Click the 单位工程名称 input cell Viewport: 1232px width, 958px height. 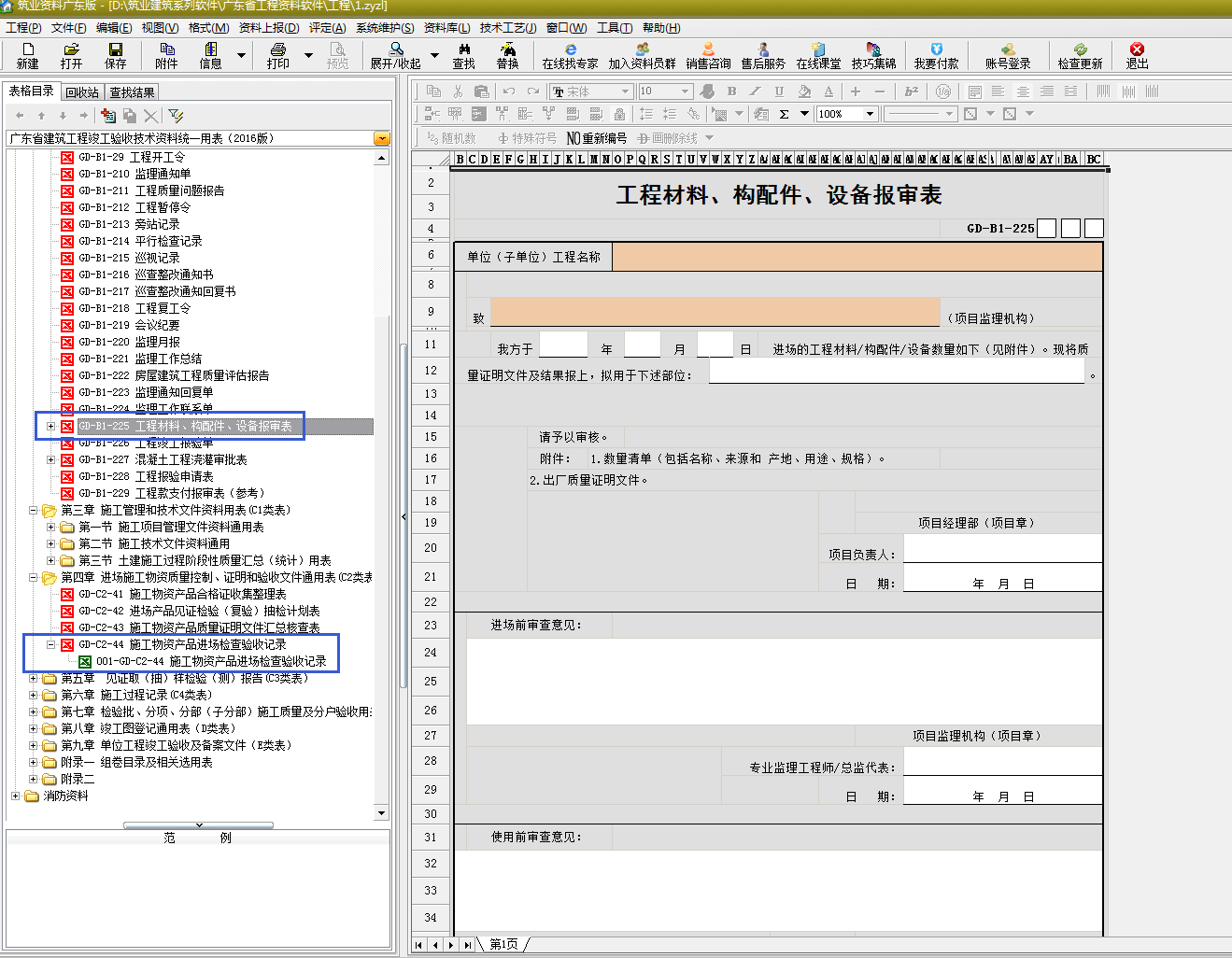[857, 257]
